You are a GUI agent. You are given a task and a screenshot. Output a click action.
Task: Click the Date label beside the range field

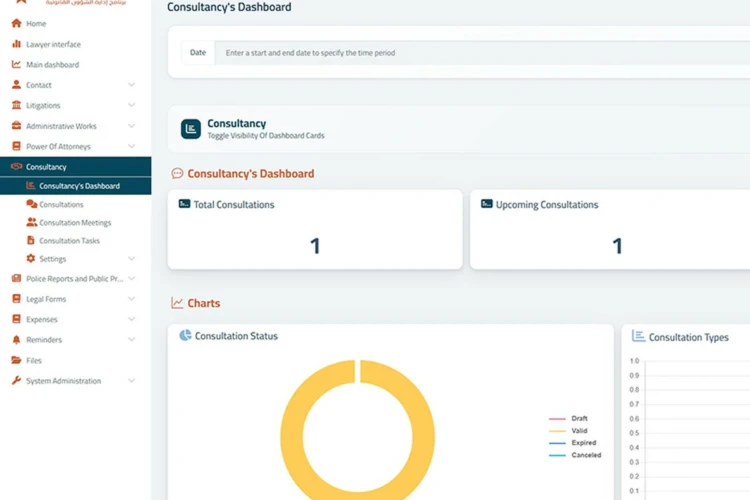tap(198, 53)
